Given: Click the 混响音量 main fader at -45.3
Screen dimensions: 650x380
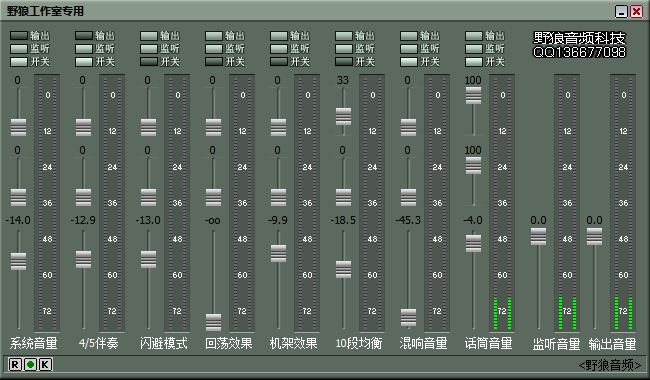Looking at the screenshot, I should pos(408,317).
